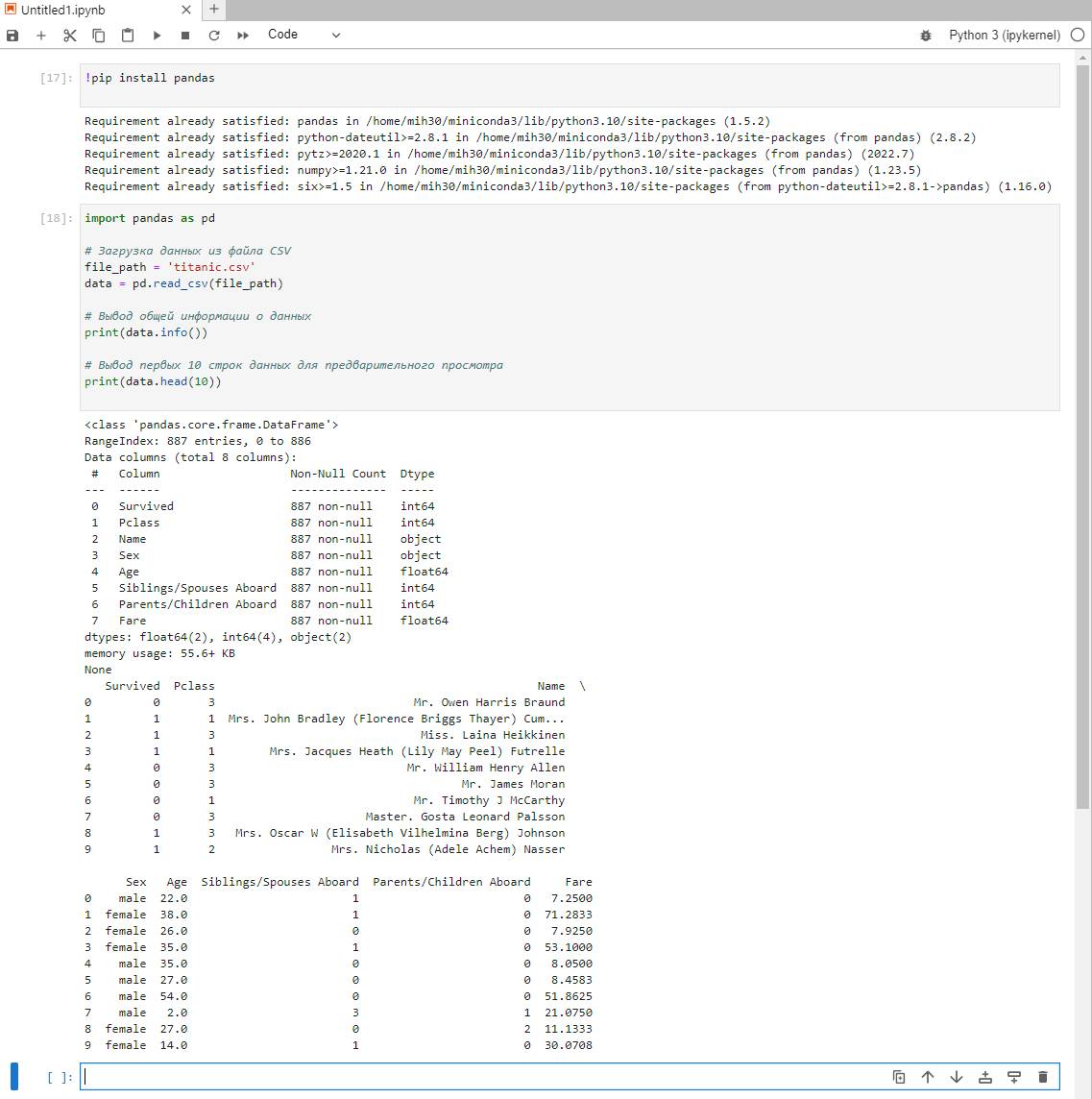The width and height of the screenshot is (1092, 1099).
Task: Duplicate the active cell using cell toolbar
Action: pos(899,1077)
